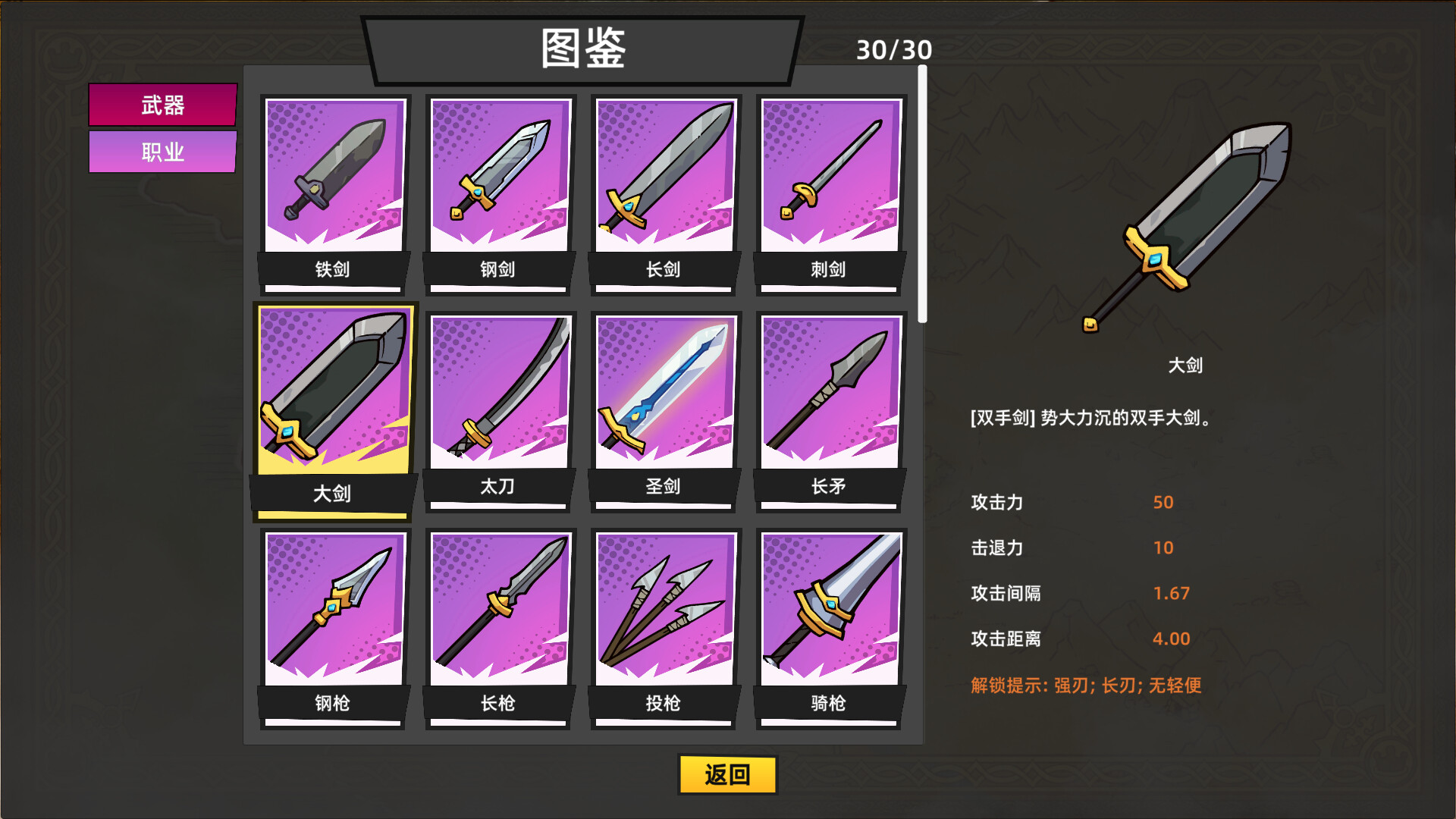Select the 太刀 katana card
This screenshot has width=1456, height=819.
pos(500,412)
